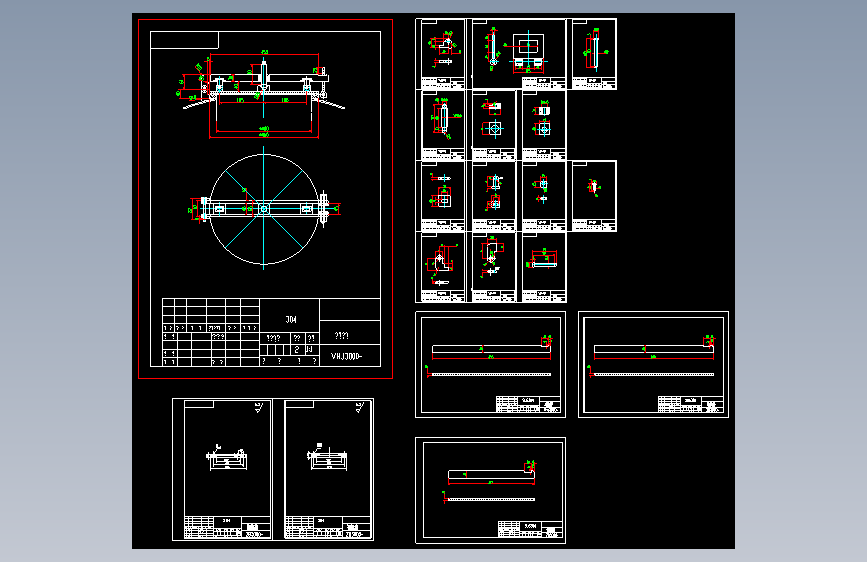
Task: Select the bottom-most long bar drawing sheet
Action: (x=490, y=490)
